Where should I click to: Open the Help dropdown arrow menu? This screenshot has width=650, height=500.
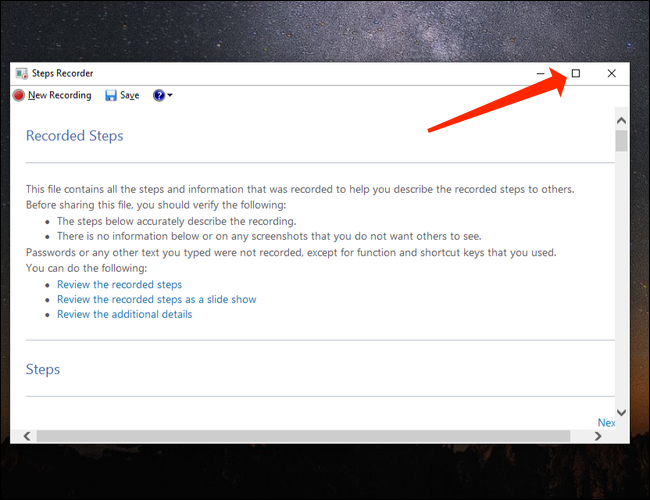(170, 96)
